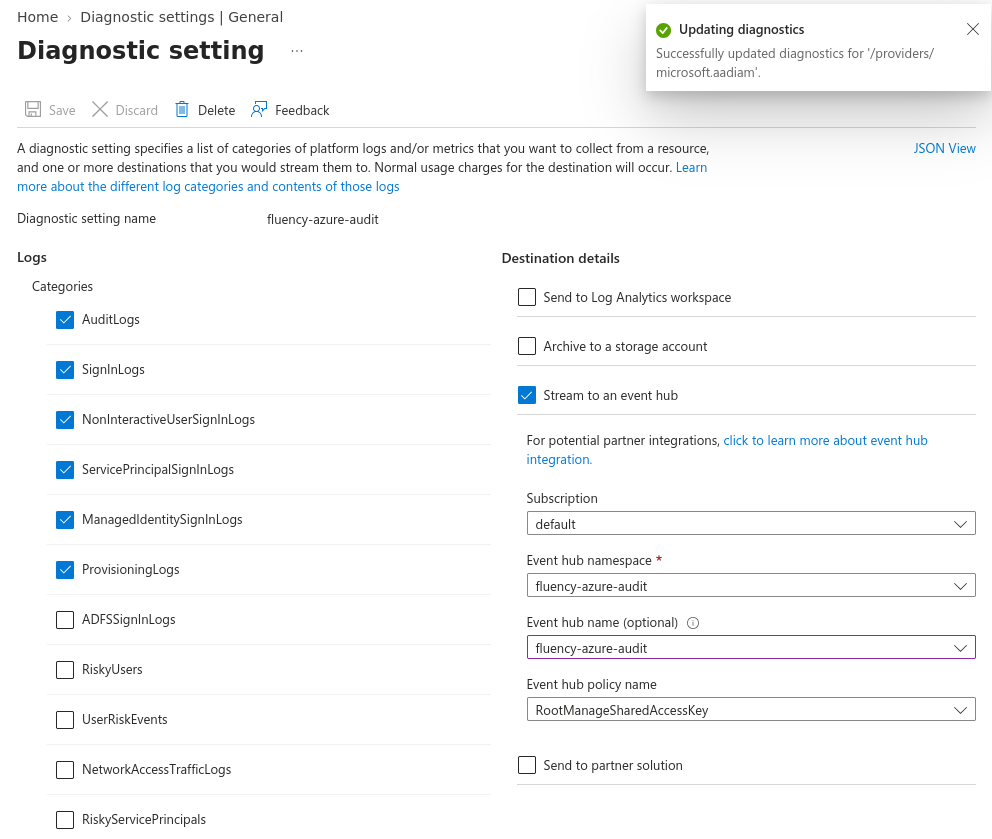The width and height of the screenshot is (992, 839).
Task: Click the Diagnostic setting name label
Action: click(86, 219)
